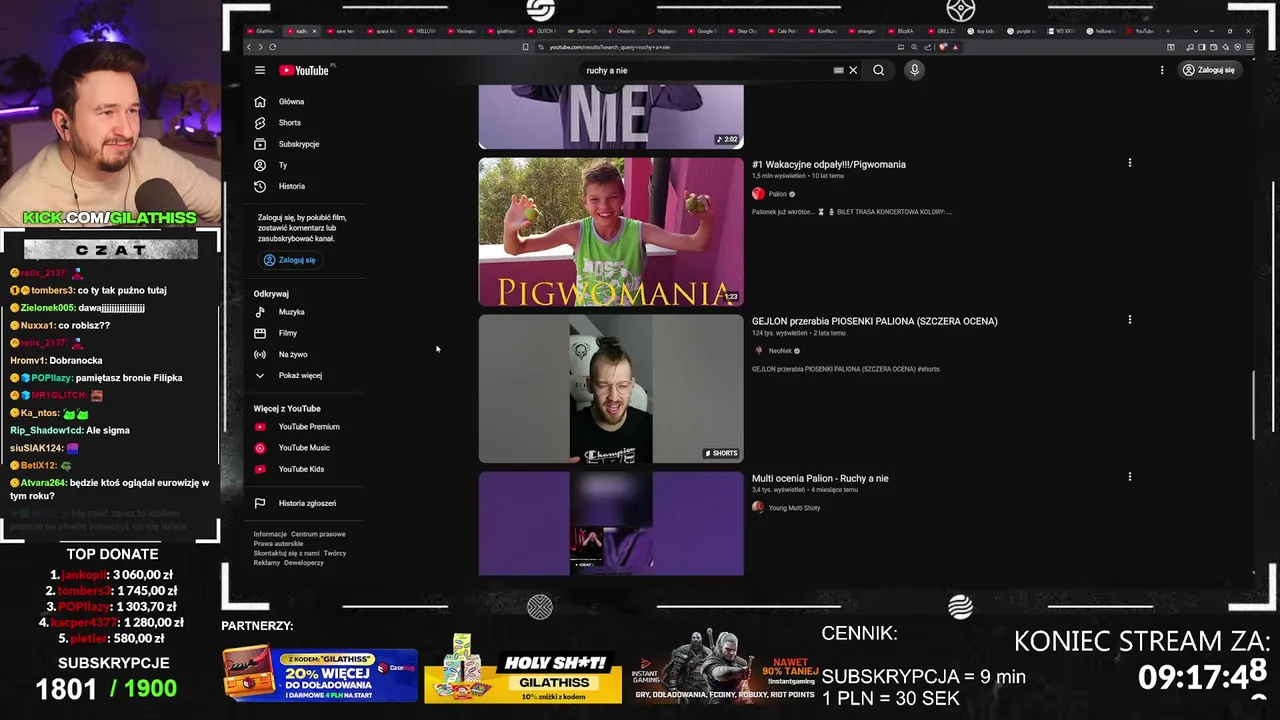
Task: Open YouTube Music in the sidebar
Action: (303, 448)
